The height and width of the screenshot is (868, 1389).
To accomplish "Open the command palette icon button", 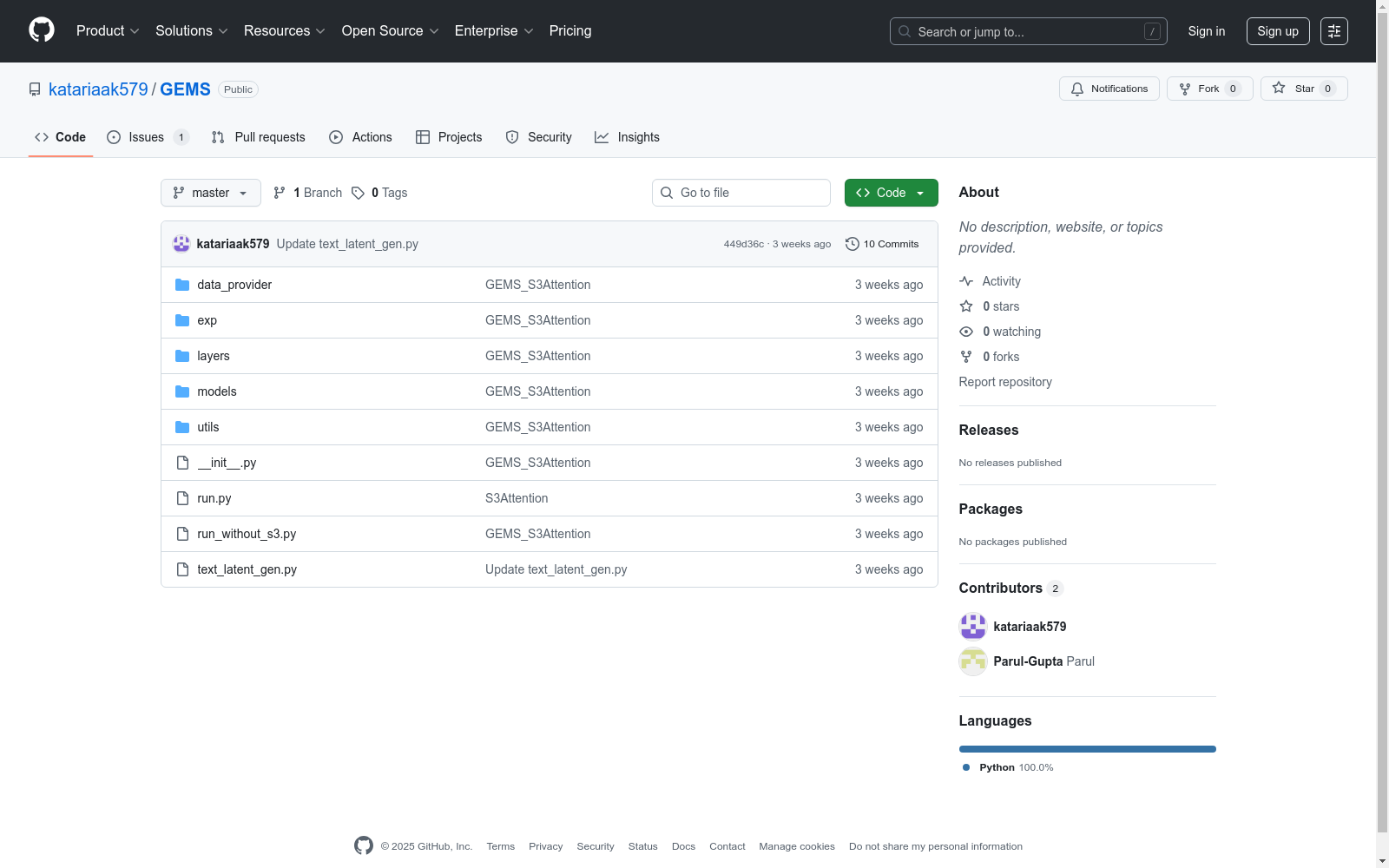I will click(x=1333, y=31).
